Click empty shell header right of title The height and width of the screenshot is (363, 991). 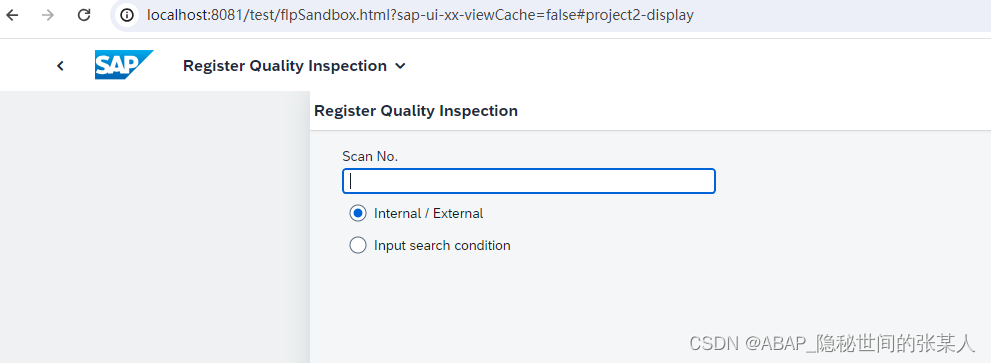pos(695,65)
